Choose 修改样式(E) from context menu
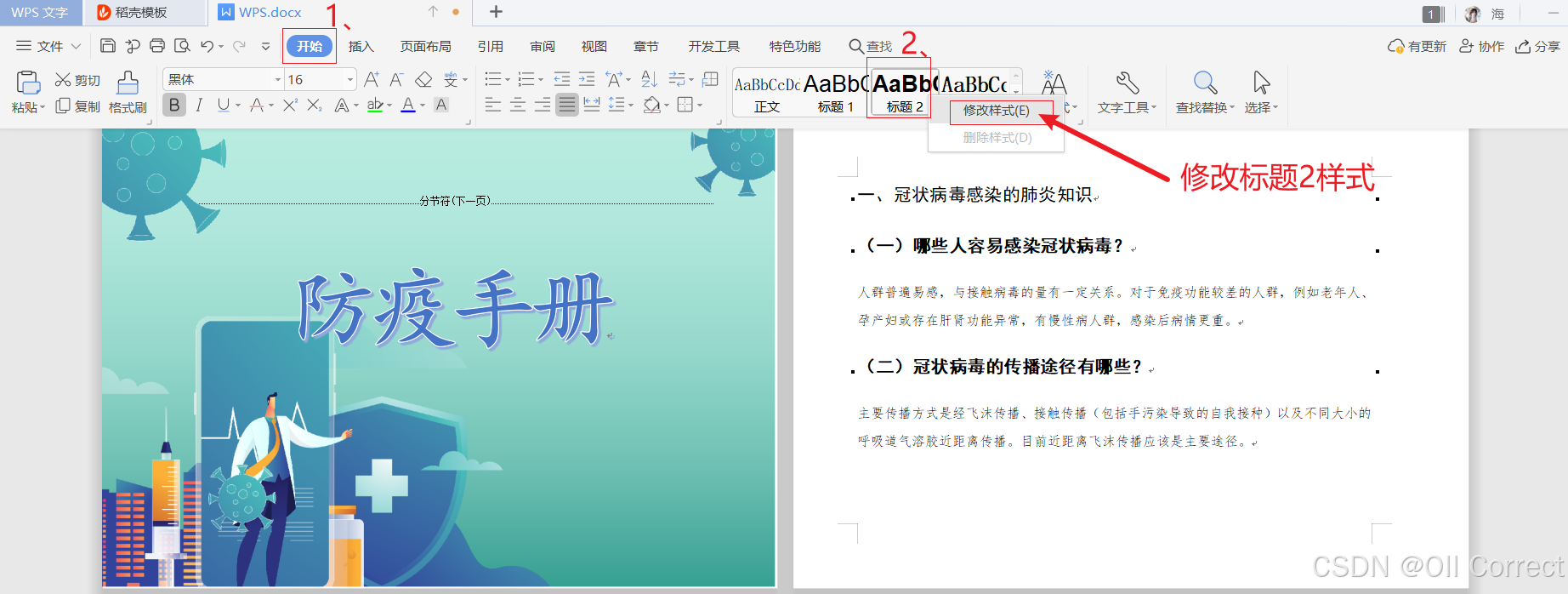Image resolution: width=1568 pixels, height=594 pixels. pos(996,111)
